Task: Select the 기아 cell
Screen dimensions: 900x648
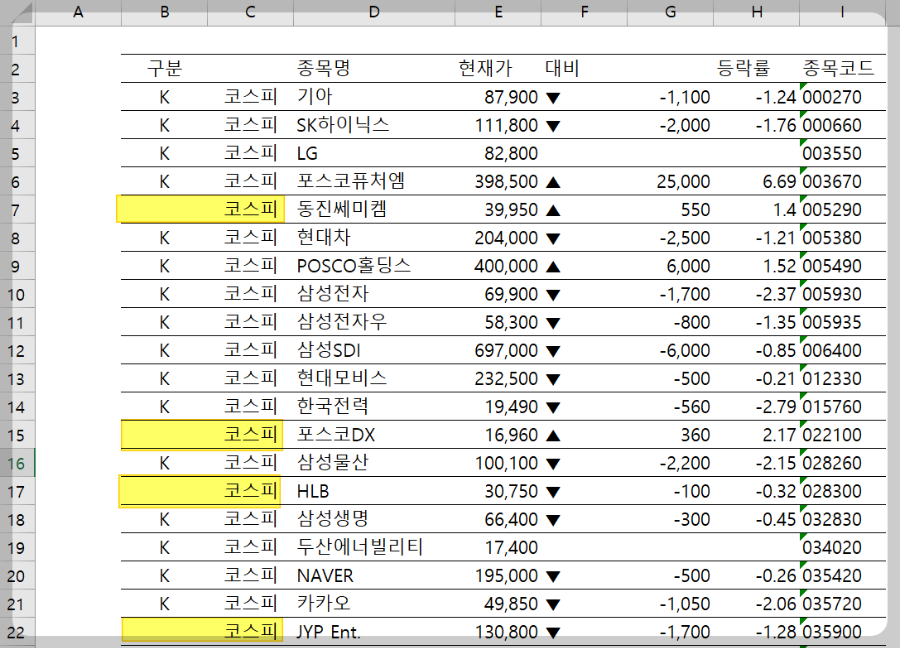Action: click(x=374, y=97)
